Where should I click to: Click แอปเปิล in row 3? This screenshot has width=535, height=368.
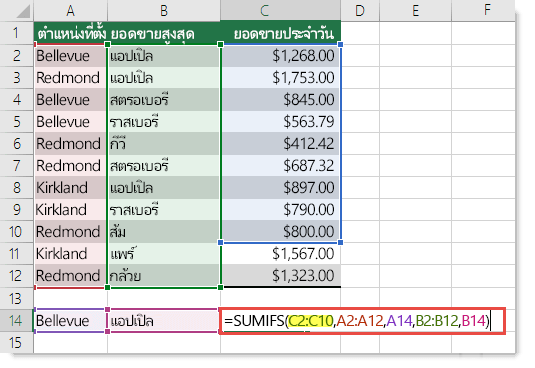coord(164,78)
